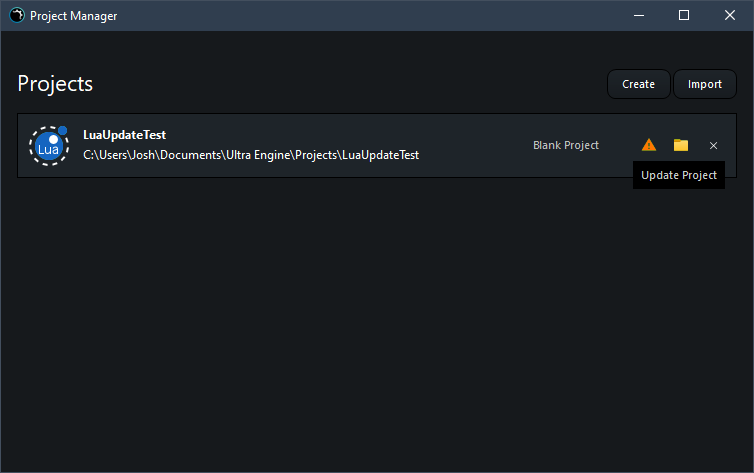754x473 pixels.
Task: Select the LuaUpdateTest project name
Action: pyautogui.click(x=124, y=135)
